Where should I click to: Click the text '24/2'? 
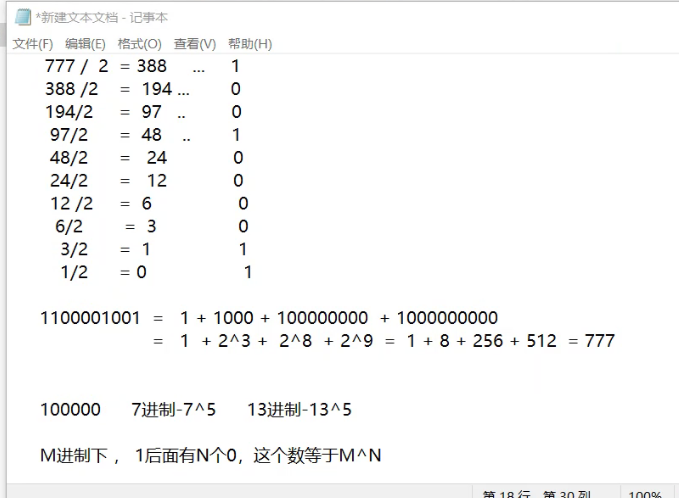pos(68,181)
